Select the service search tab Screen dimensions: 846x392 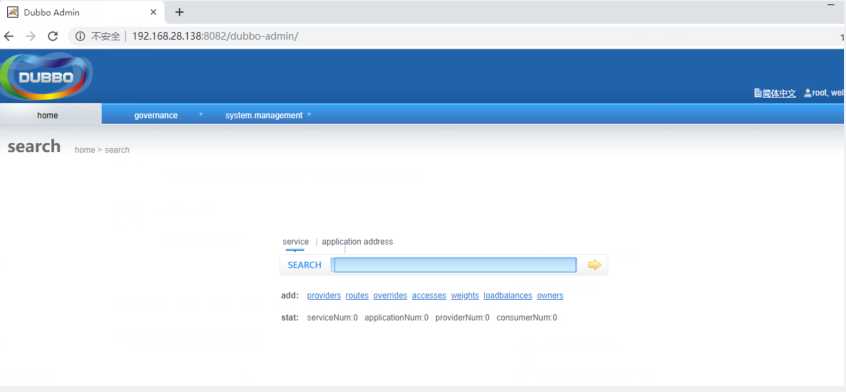296,242
